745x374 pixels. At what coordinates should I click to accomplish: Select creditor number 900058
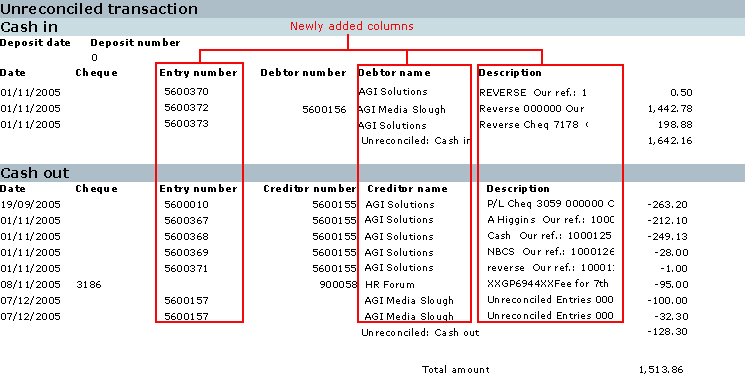[339, 285]
